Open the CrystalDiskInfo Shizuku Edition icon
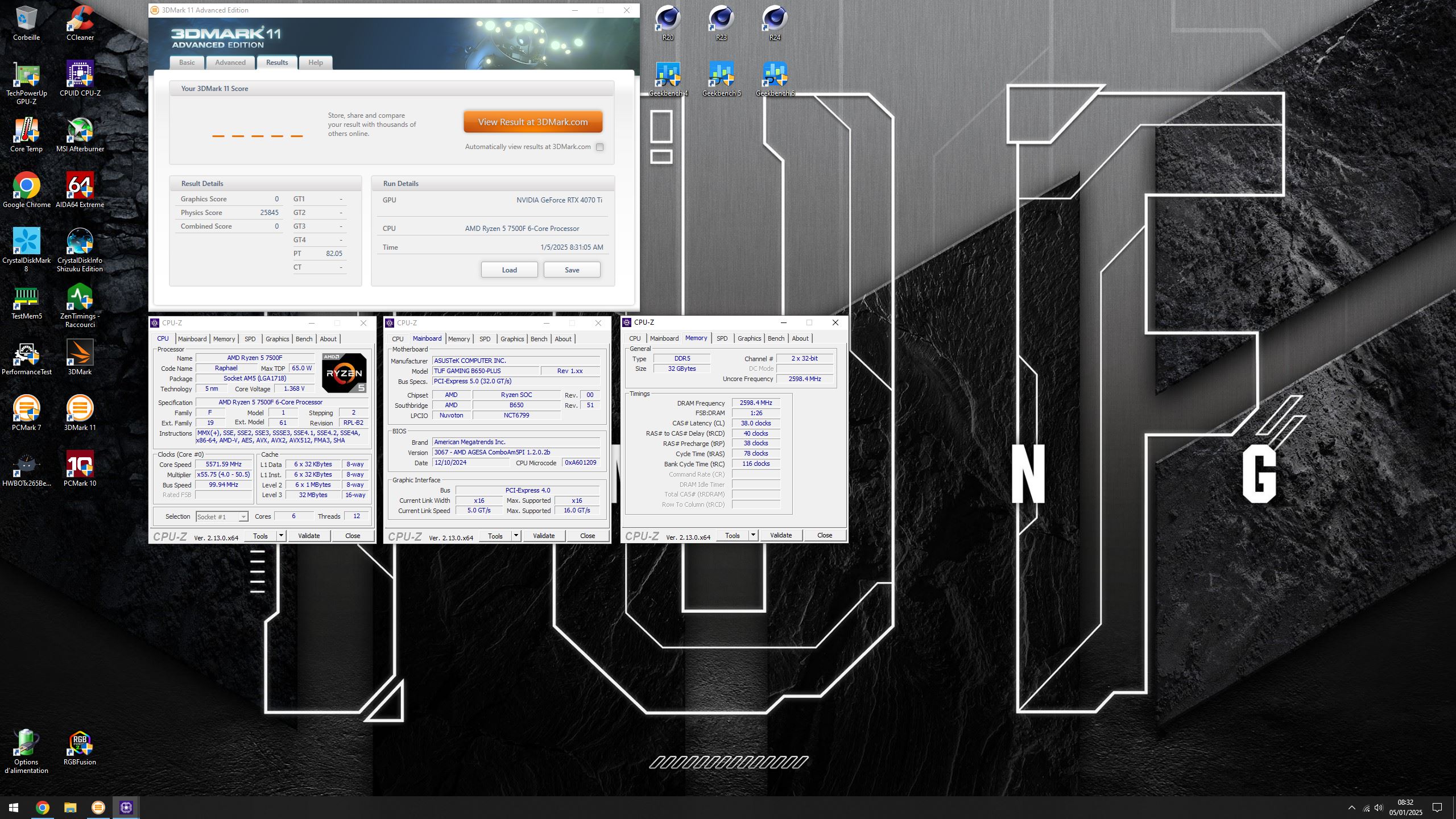This screenshot has width=1456, height=819. pyautogui.click(x=80, y=250)
